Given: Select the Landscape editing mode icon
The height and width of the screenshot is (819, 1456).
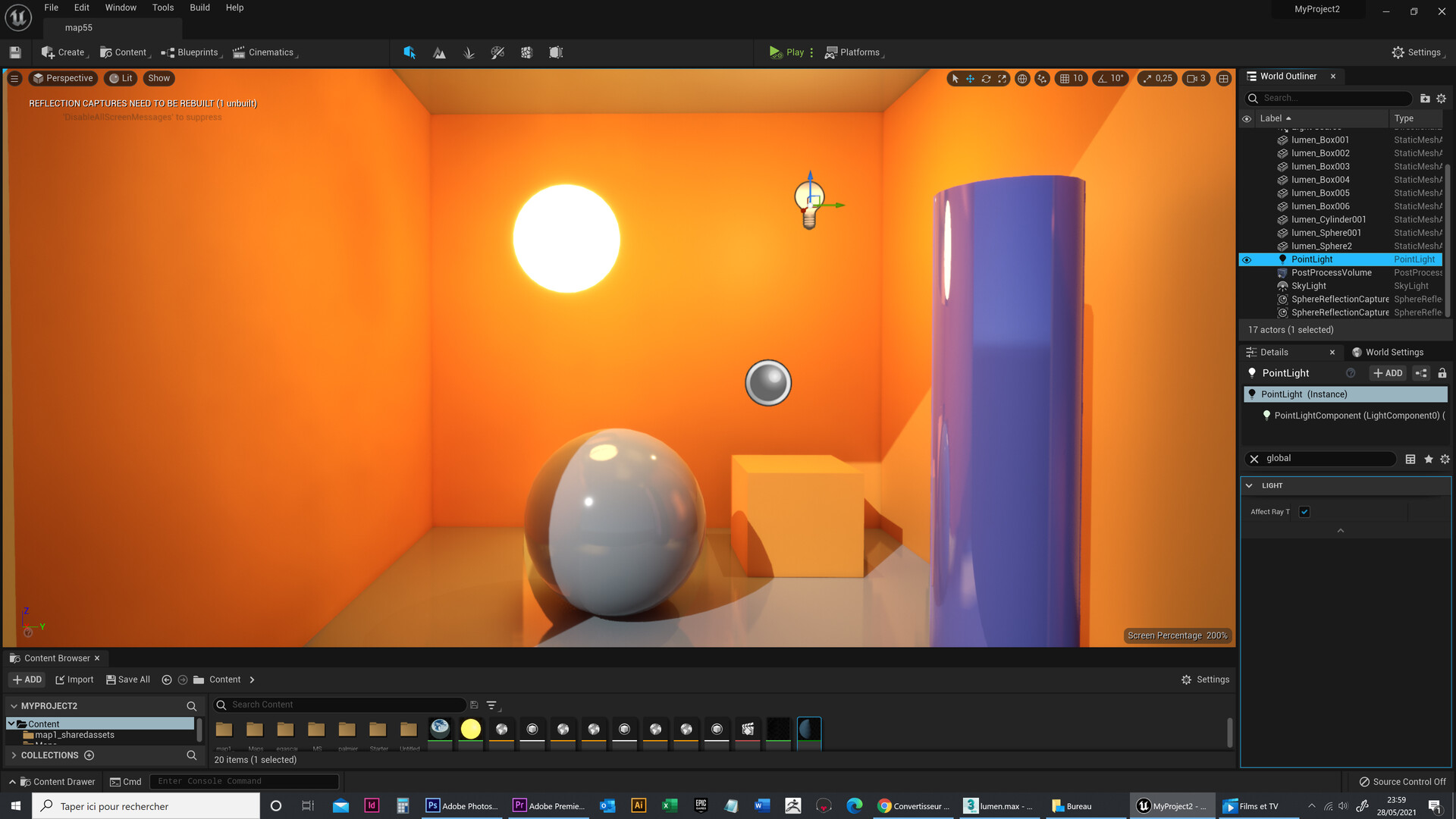Looking at the screenshot, I should coord(439,52).
